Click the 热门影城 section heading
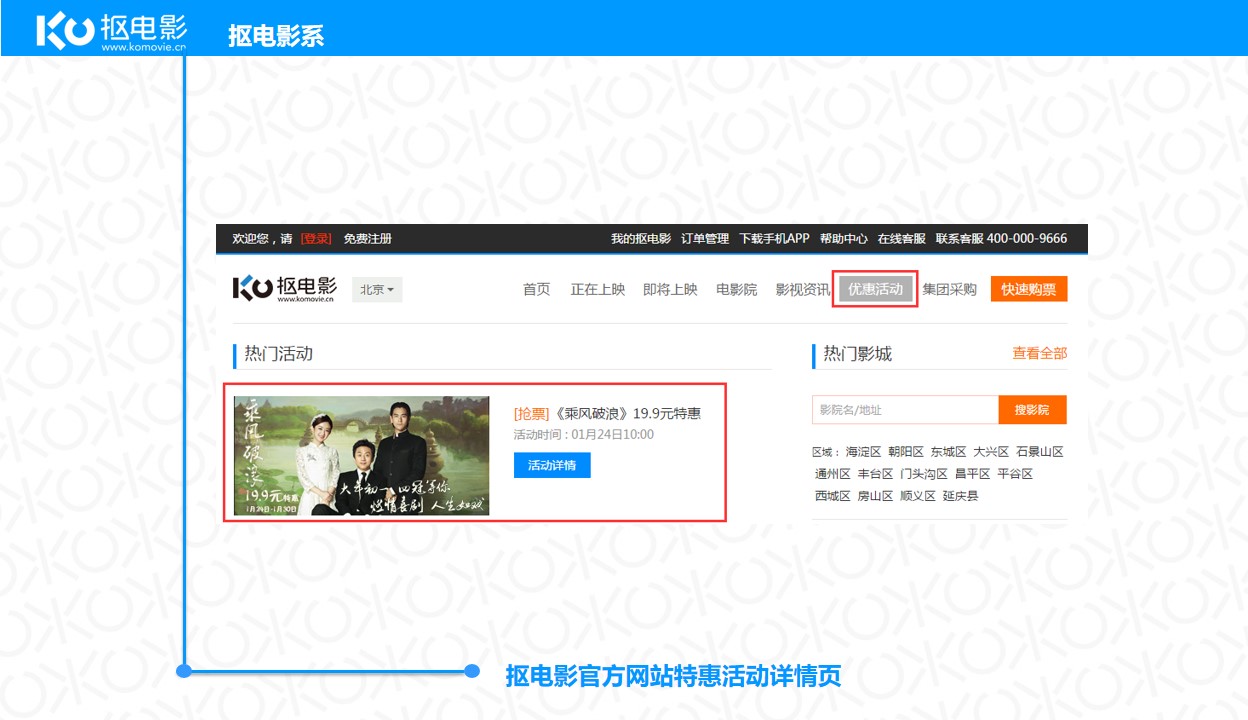Image resolution: width=1248 pixels, height=720 pixels. [x=857, y=353]
